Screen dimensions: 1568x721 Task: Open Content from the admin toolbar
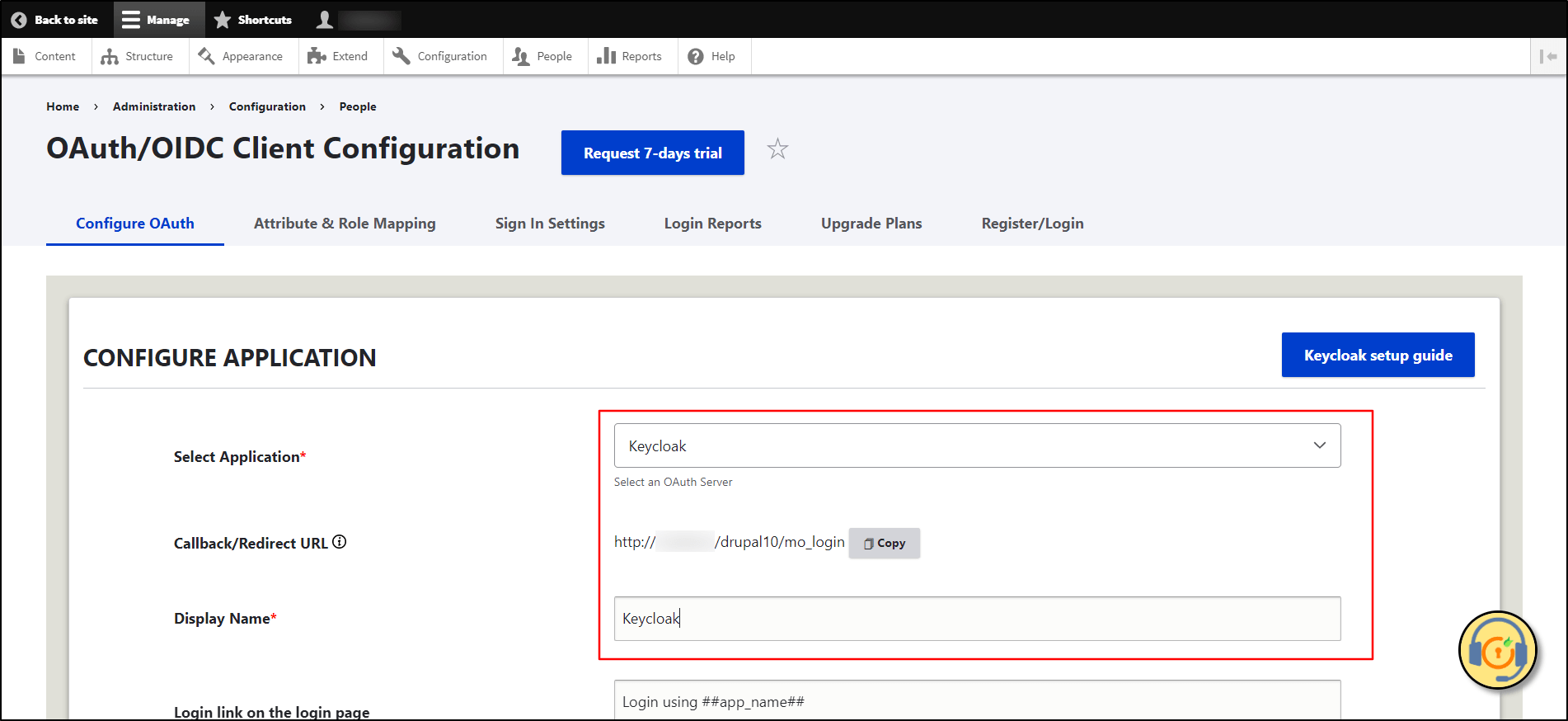(x=45, y=56)
